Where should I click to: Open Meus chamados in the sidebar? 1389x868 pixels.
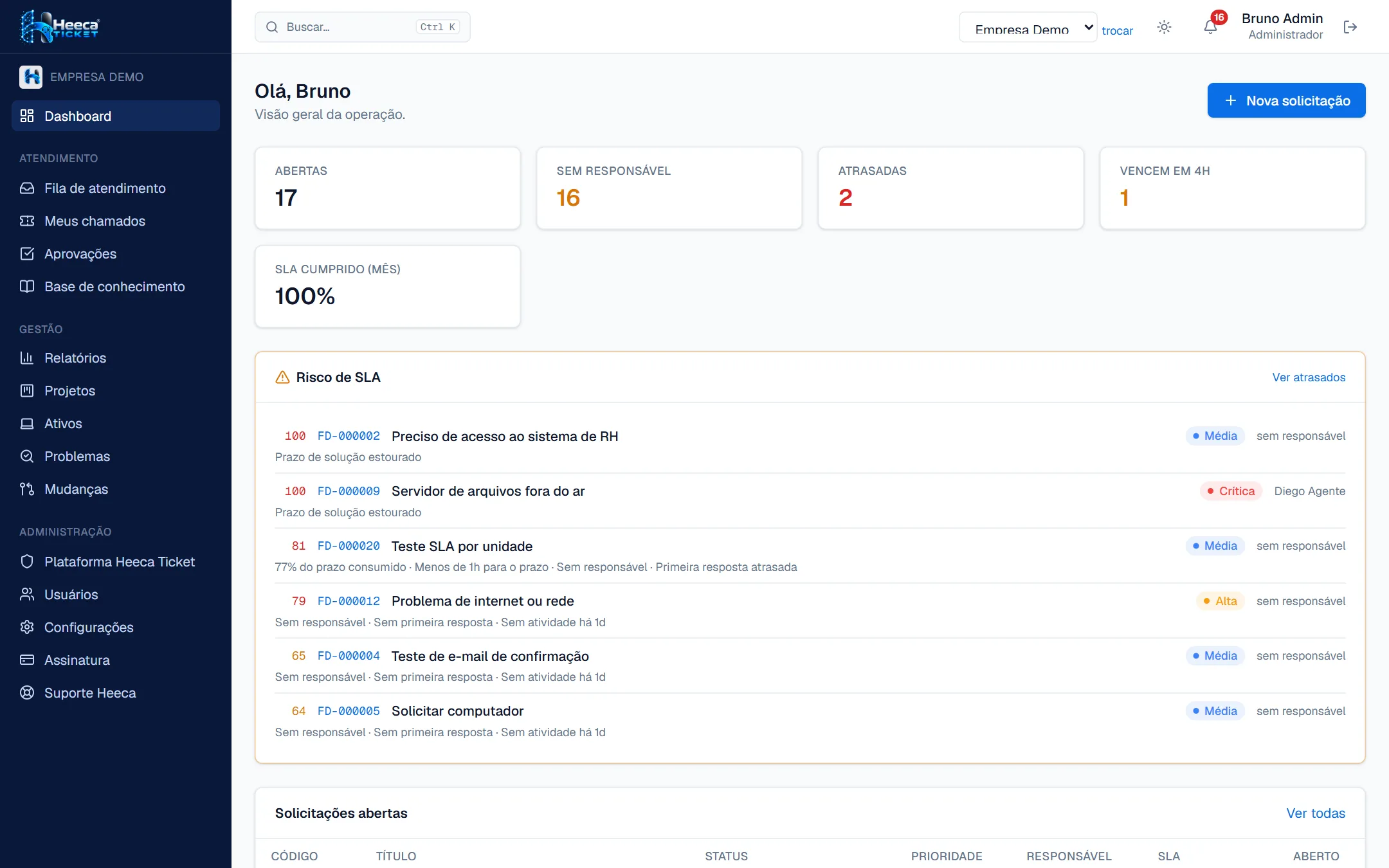click(116, 221)
